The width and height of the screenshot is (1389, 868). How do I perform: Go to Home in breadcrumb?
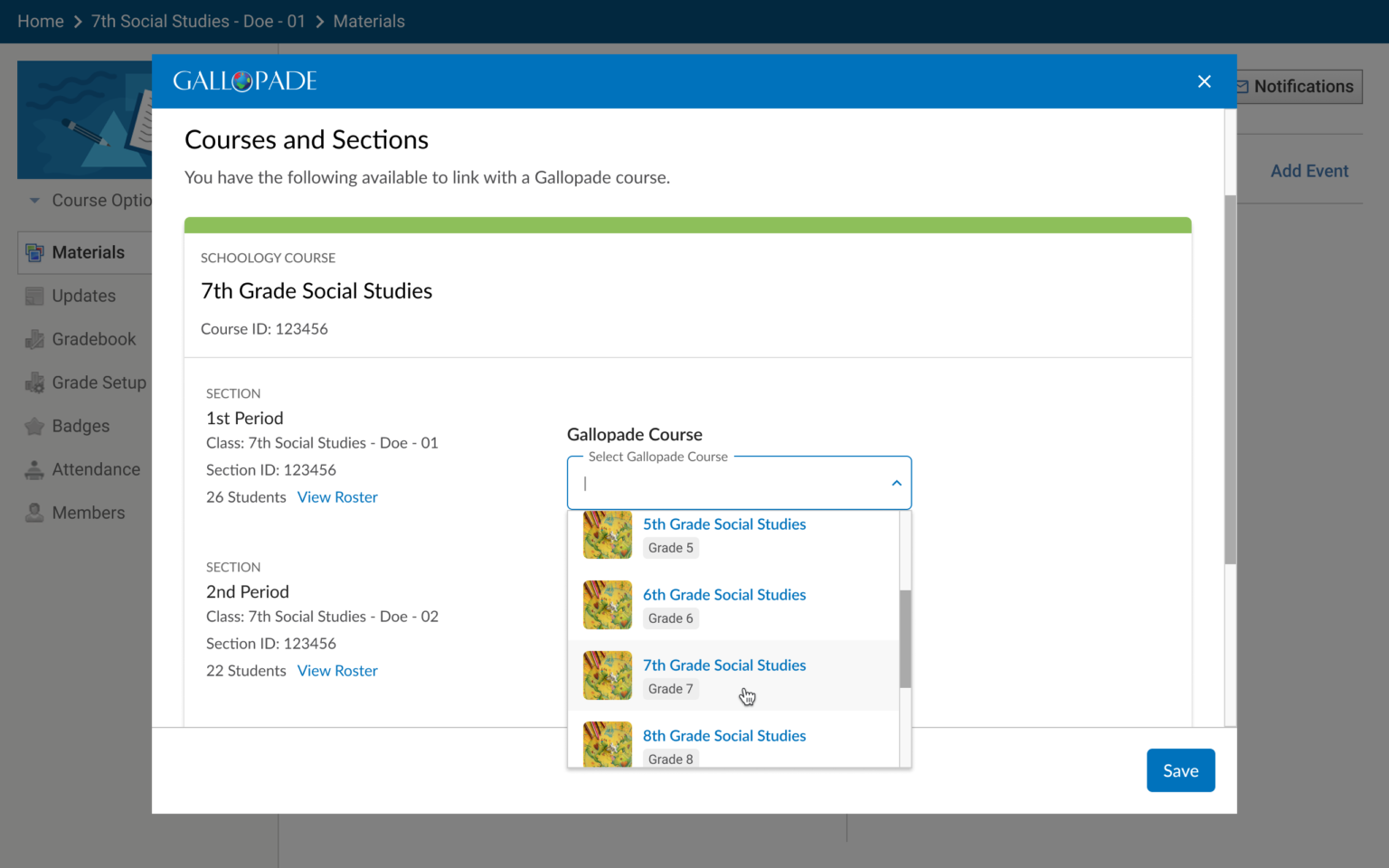[x=41, y=21]
